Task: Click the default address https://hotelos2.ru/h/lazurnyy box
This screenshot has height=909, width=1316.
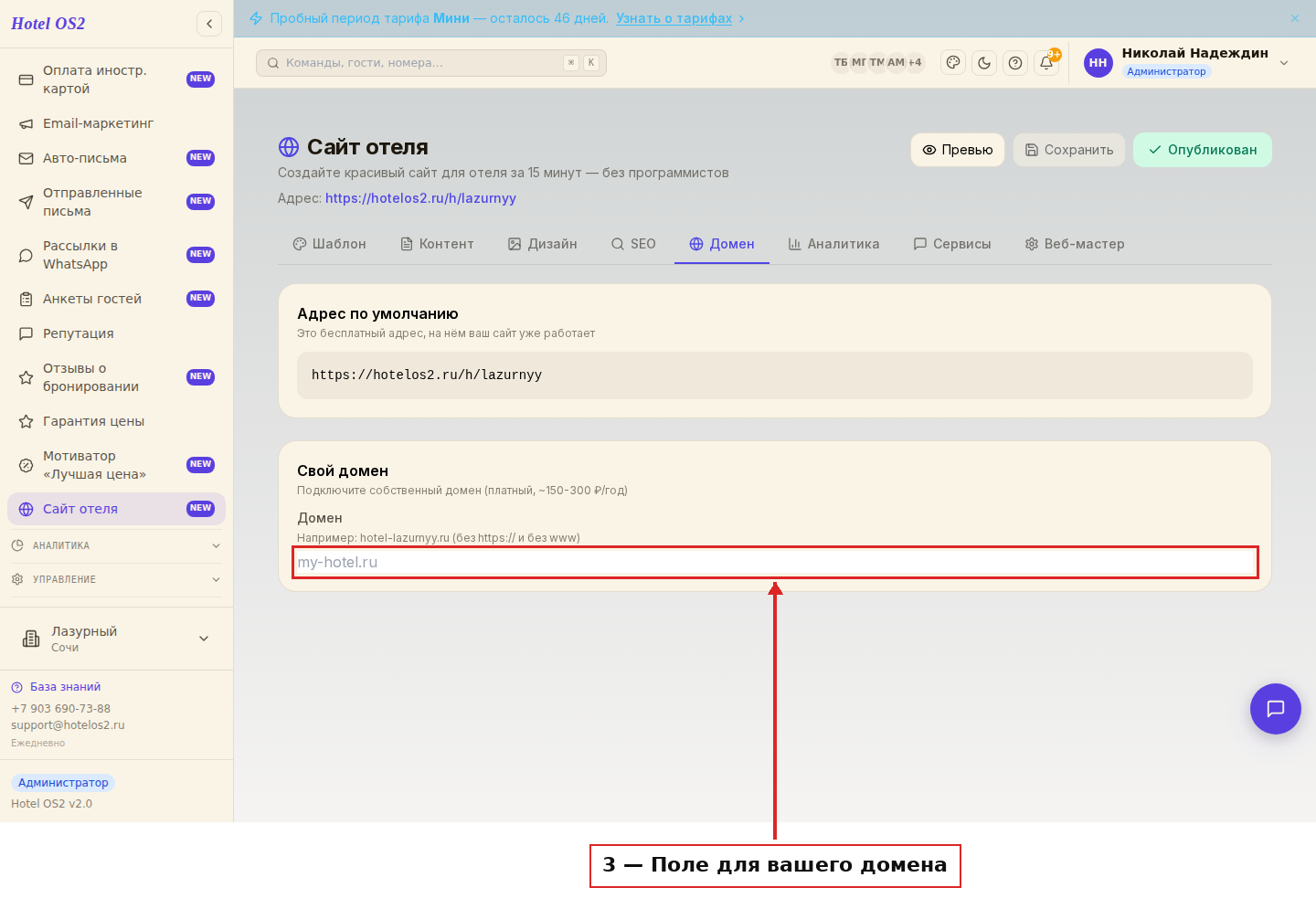Action: (775, 375)
